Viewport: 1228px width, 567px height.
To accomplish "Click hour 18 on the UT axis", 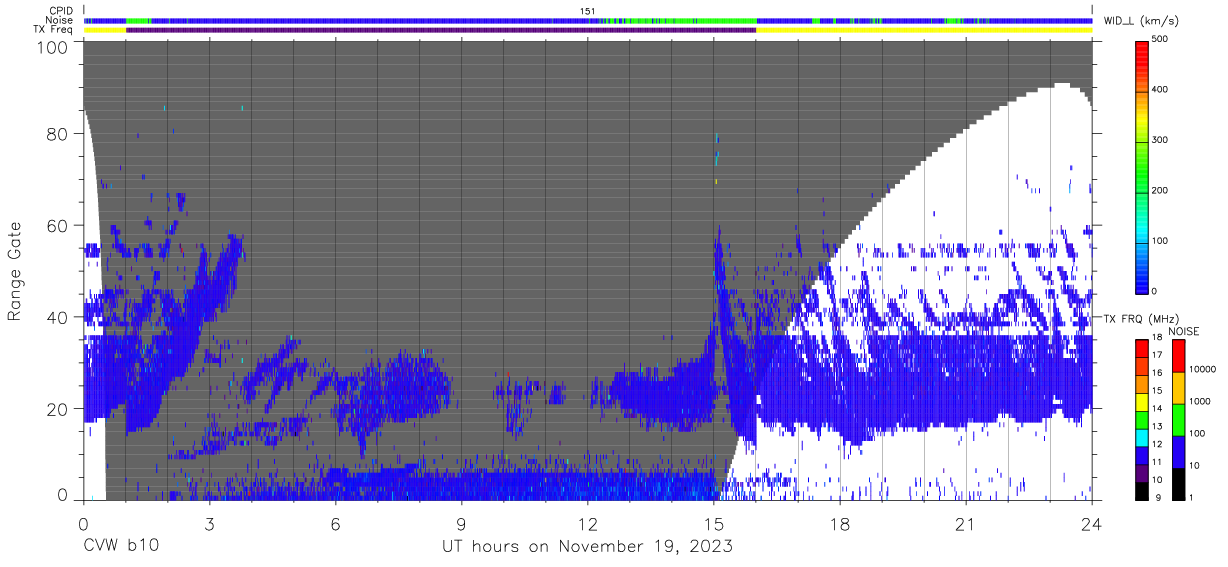I will pos(840,524).
